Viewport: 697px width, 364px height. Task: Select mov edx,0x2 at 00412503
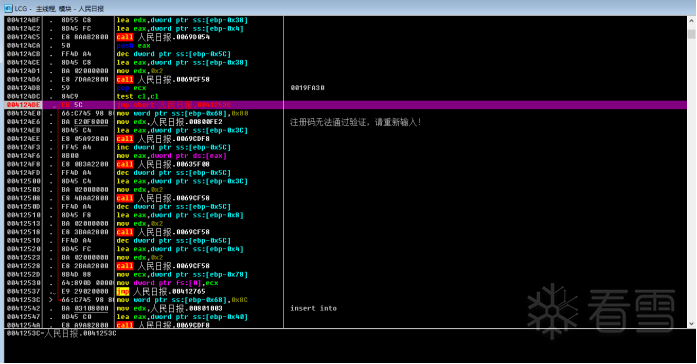pos(140,189)
